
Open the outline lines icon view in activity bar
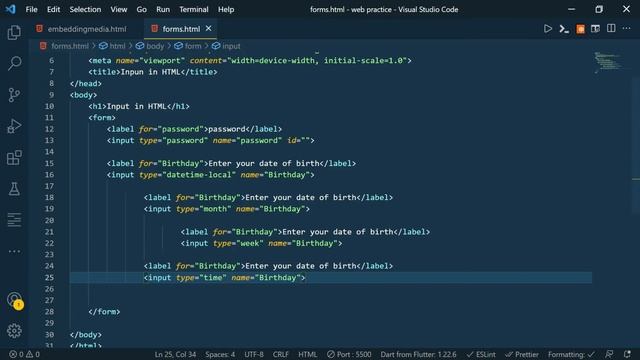(x=14, y=220)
